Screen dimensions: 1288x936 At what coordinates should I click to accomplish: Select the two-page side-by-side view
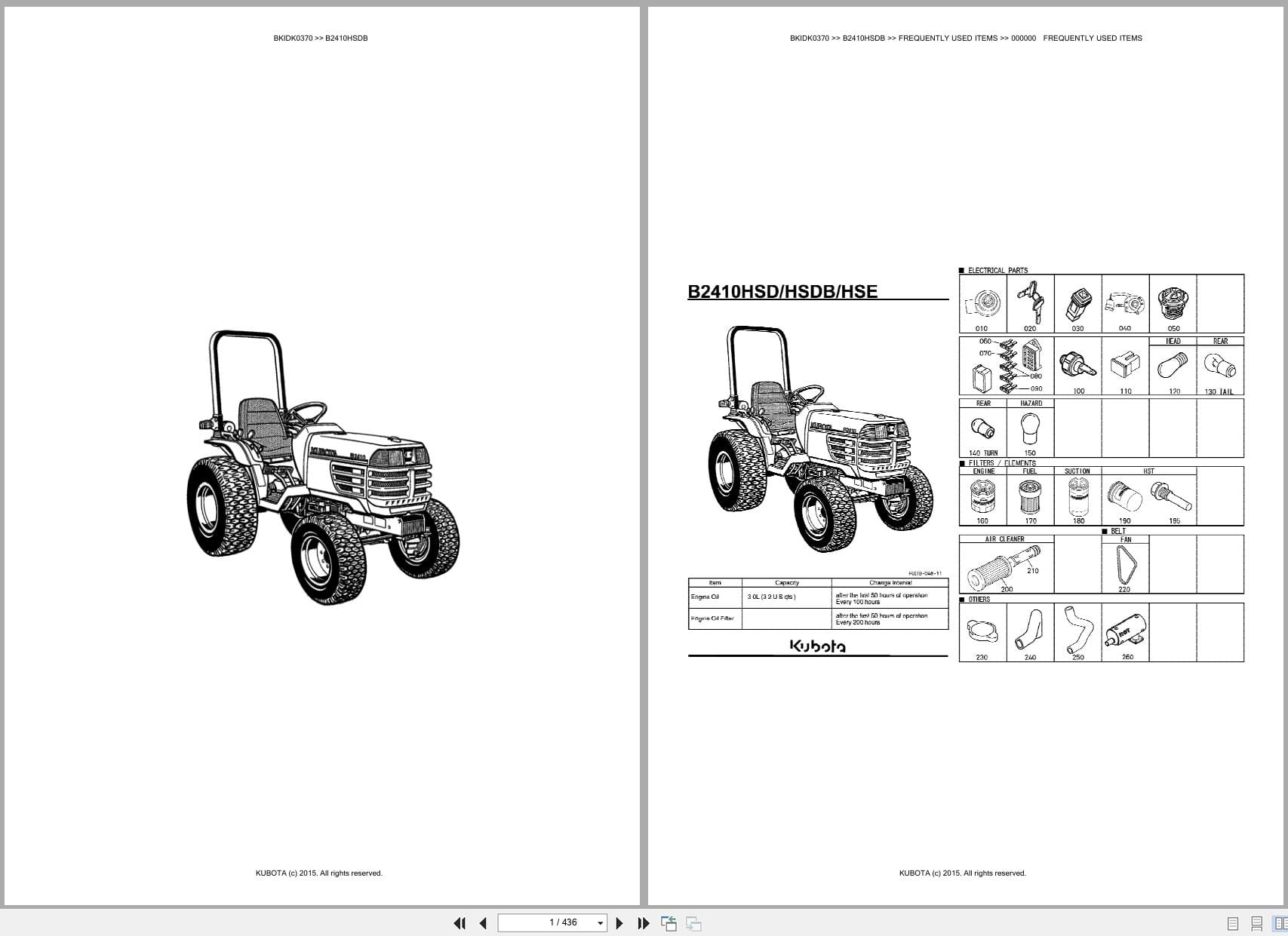click(1280, 923)
